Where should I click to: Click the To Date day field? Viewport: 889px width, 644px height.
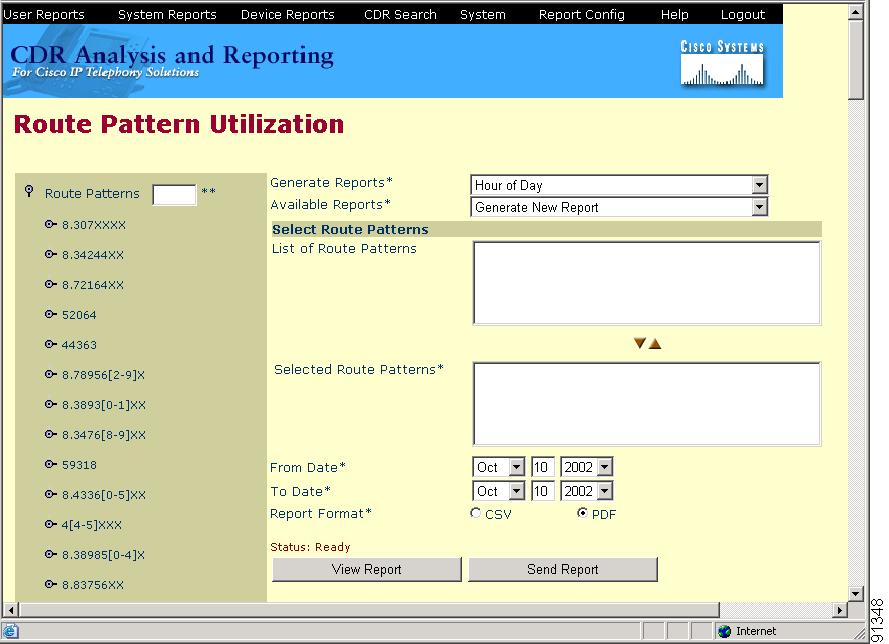(541, 491)
